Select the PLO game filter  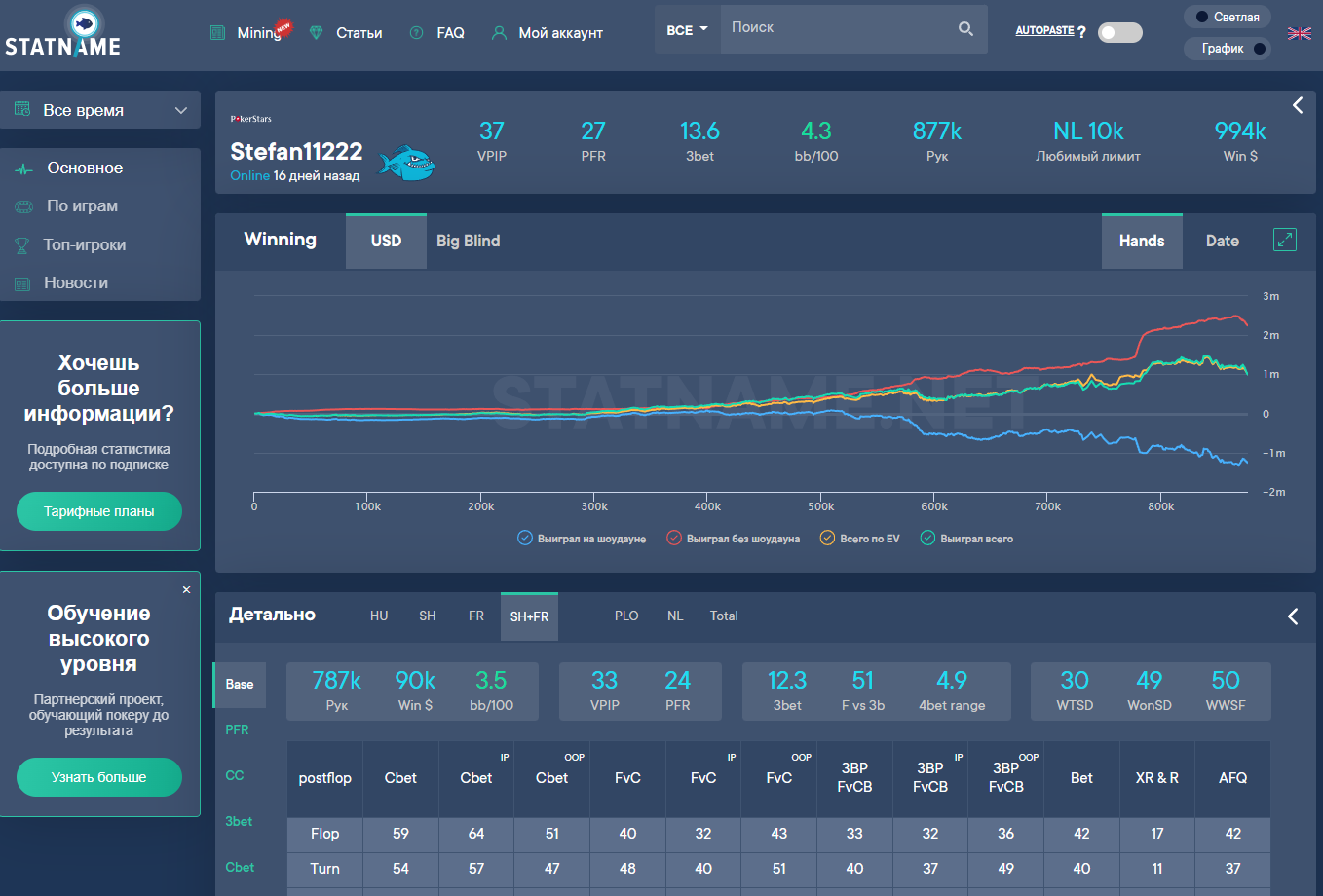click(x=626, y=616)
